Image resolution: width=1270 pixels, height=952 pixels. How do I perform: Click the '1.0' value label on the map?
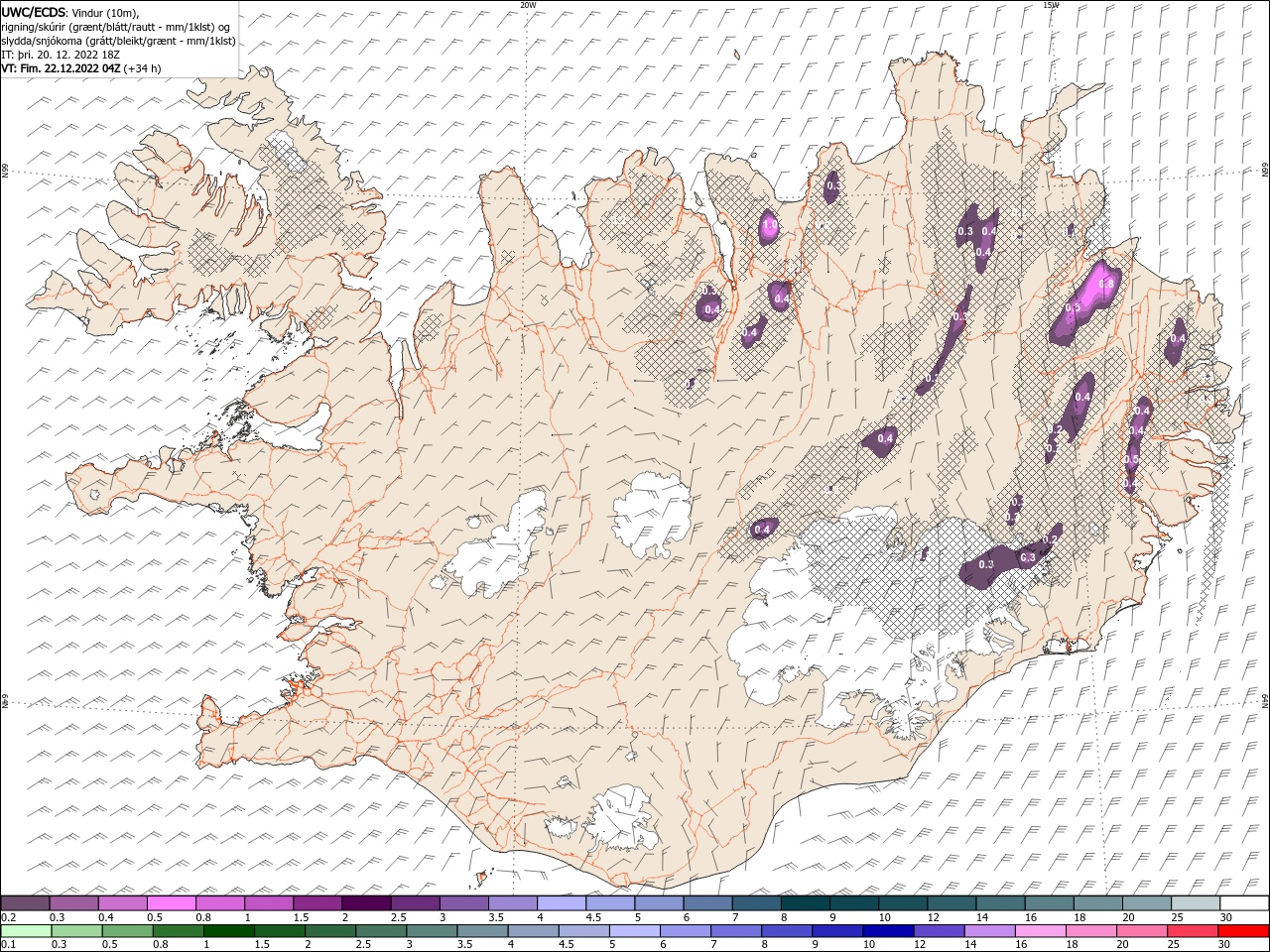[x=769, y=227]
